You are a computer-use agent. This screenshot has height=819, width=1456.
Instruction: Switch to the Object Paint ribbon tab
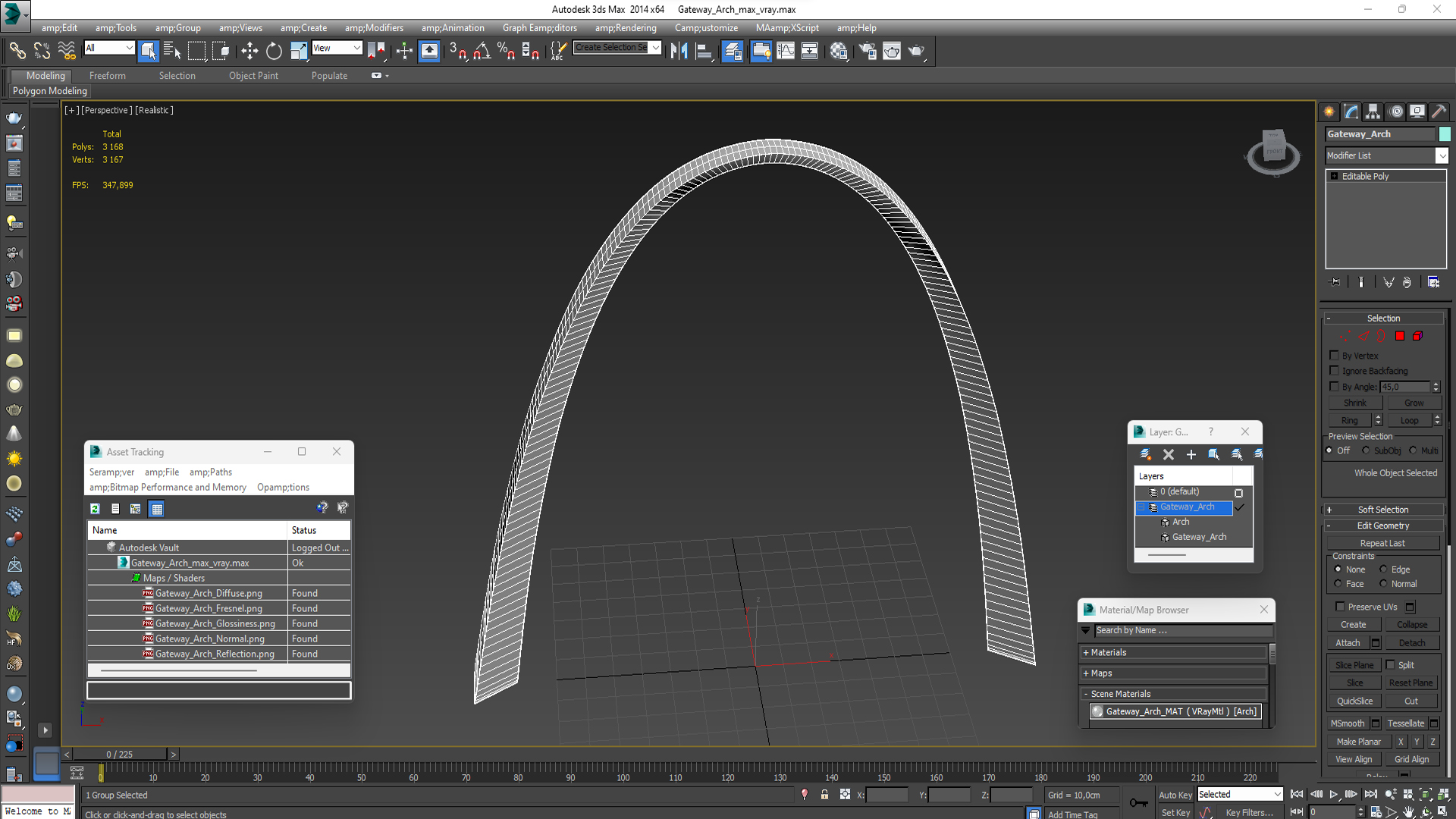[253, 76]
